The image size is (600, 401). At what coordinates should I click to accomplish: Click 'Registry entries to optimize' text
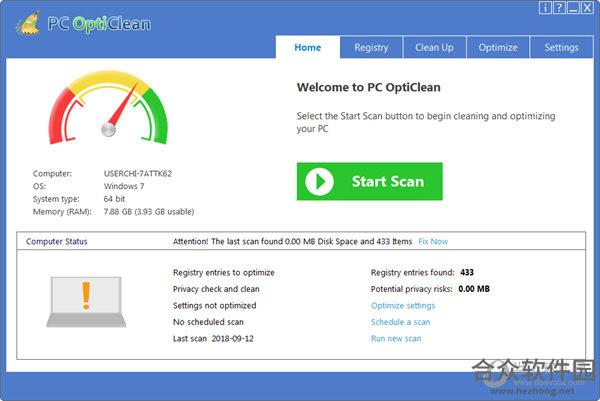pos(224,272)
